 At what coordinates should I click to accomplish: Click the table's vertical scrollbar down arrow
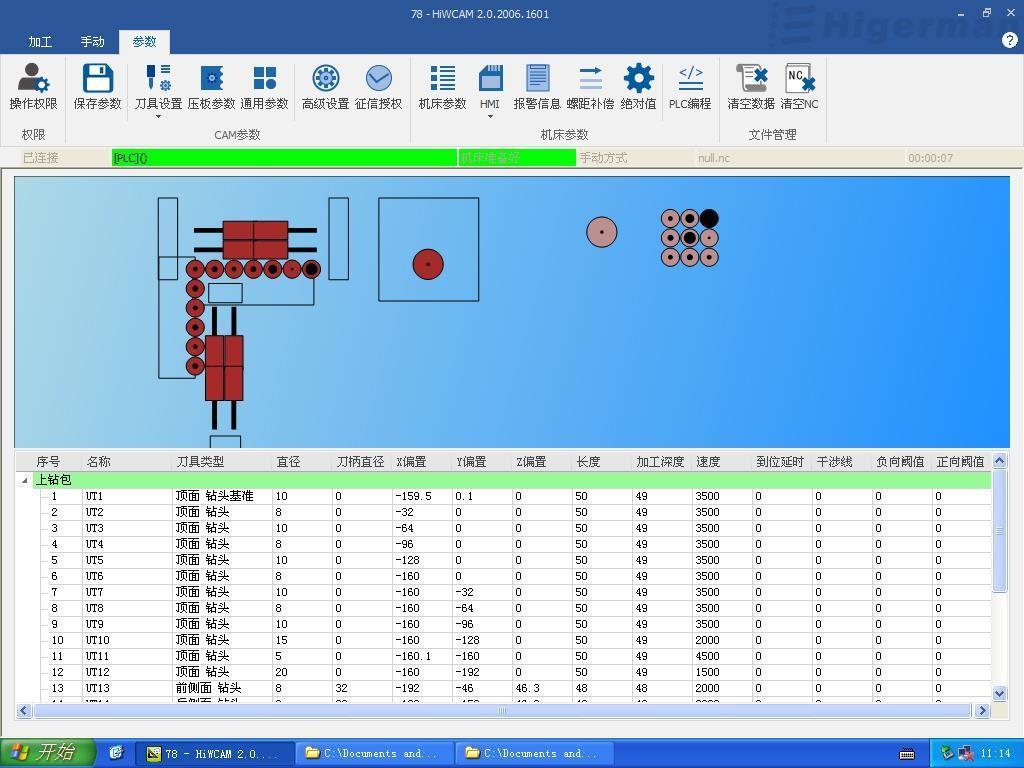coord(999,693)
